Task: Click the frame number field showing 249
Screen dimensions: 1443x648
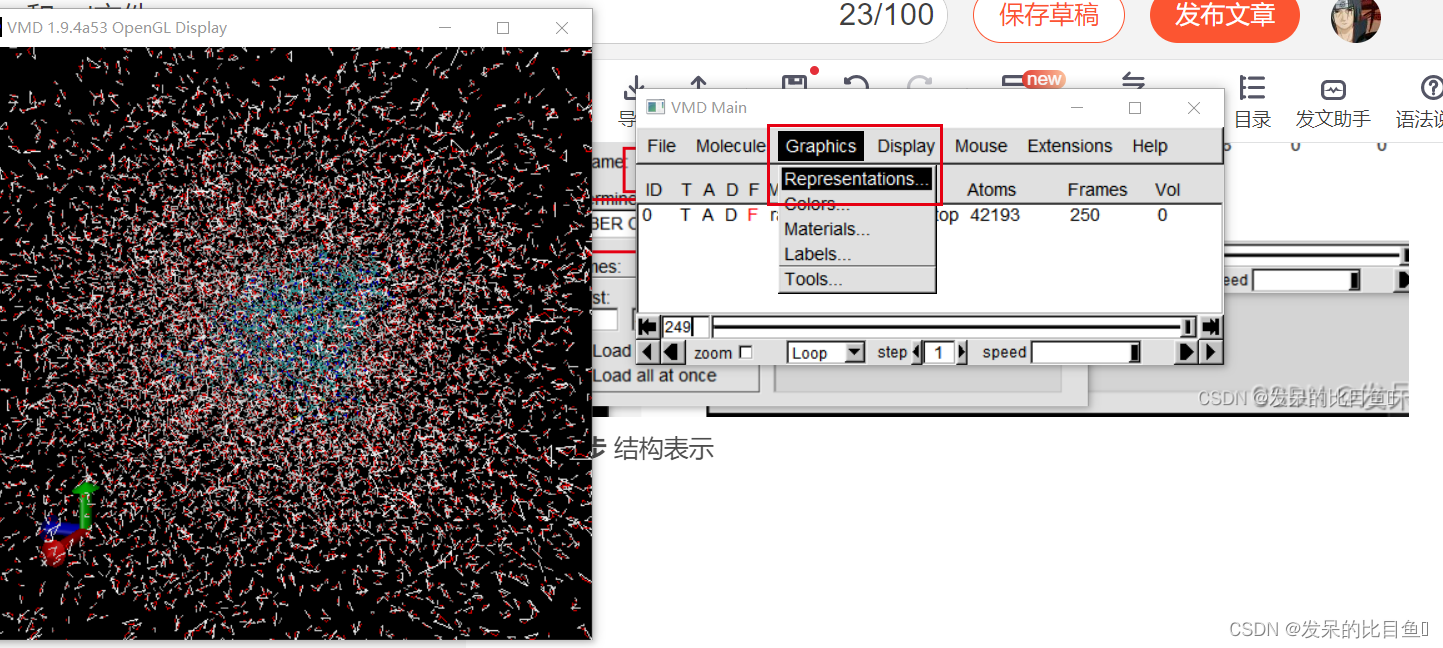Action: click(x=686, y=327)
